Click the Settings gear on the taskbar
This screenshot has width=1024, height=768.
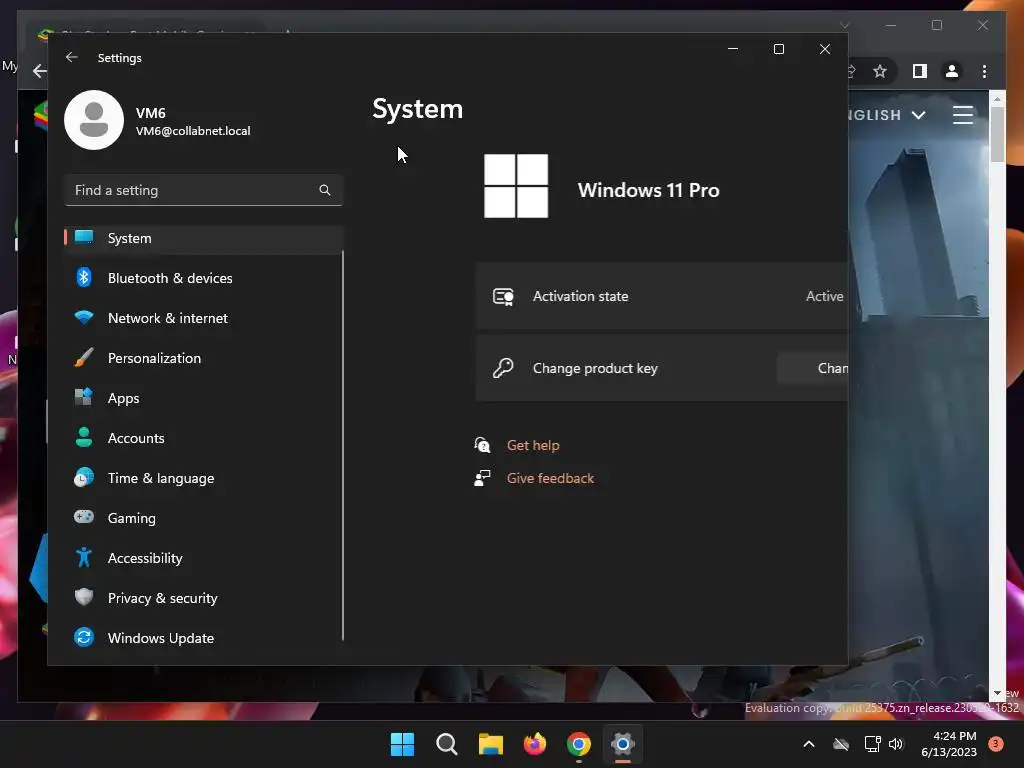tap(623, 744)
